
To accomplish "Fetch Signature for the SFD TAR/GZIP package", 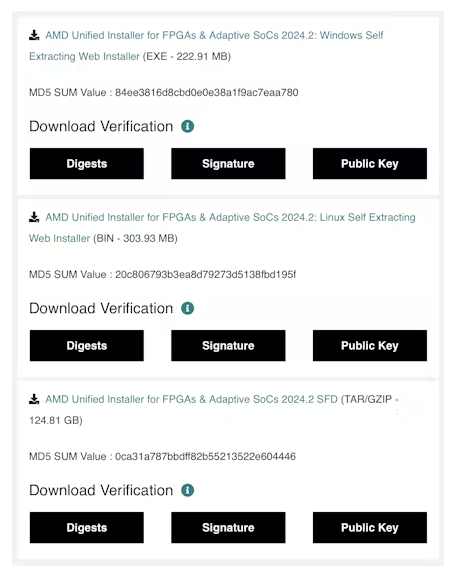I will [x=228, y=528].
